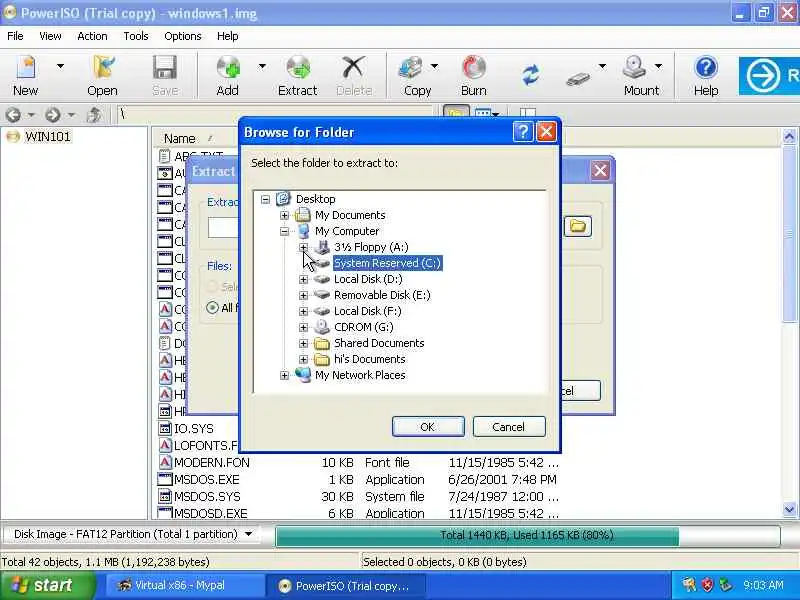Expand the Removable Disk (E:) node
Image resolution: width=800 pixels, height=600 pixels.
click(x=304, y=295)
